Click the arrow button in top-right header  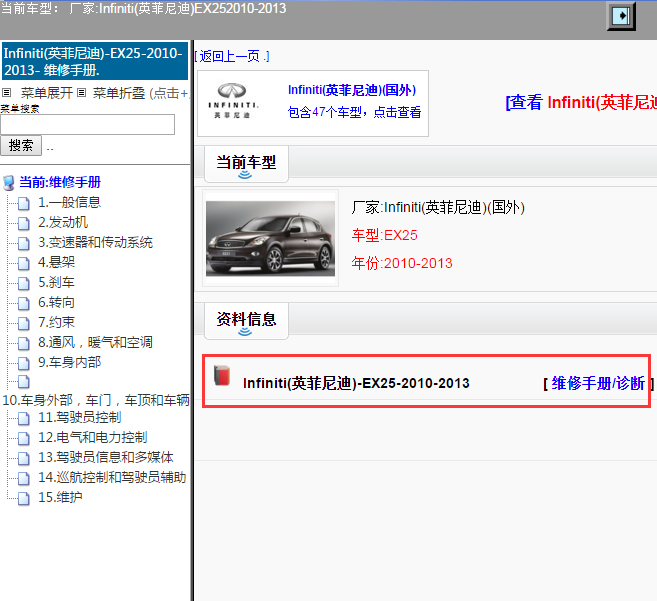pos(621,16)
